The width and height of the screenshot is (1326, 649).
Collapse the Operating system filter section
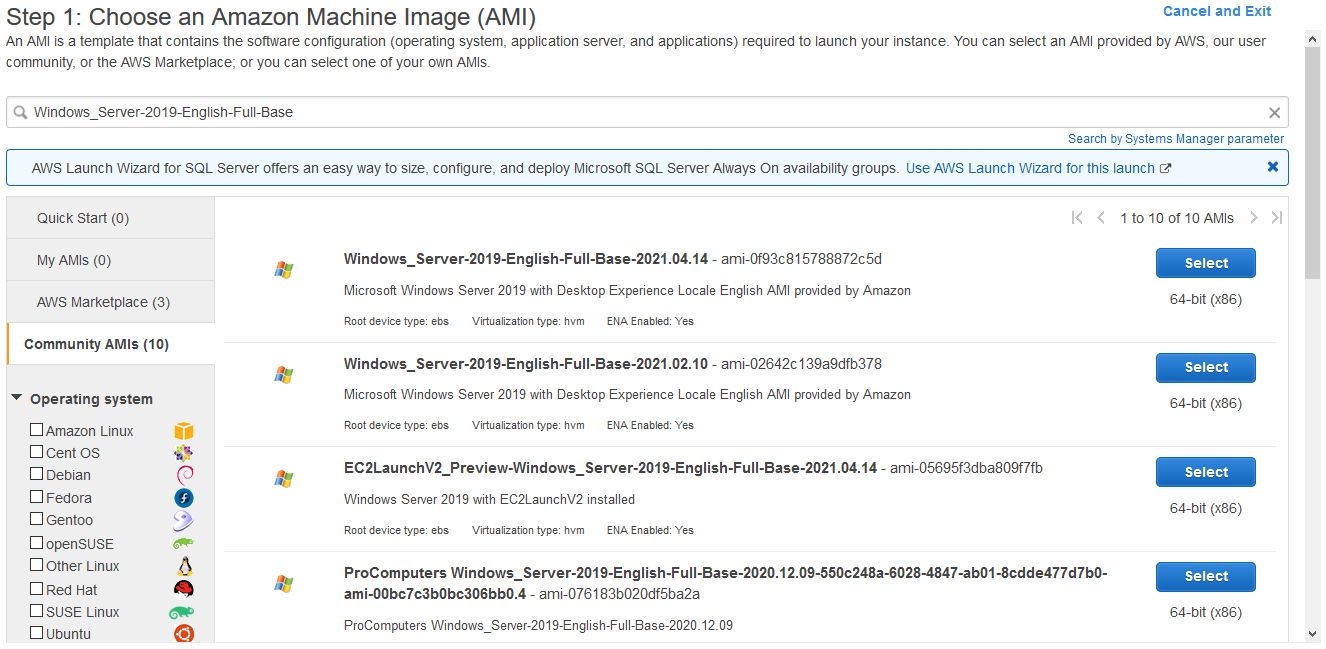(17, 398)
